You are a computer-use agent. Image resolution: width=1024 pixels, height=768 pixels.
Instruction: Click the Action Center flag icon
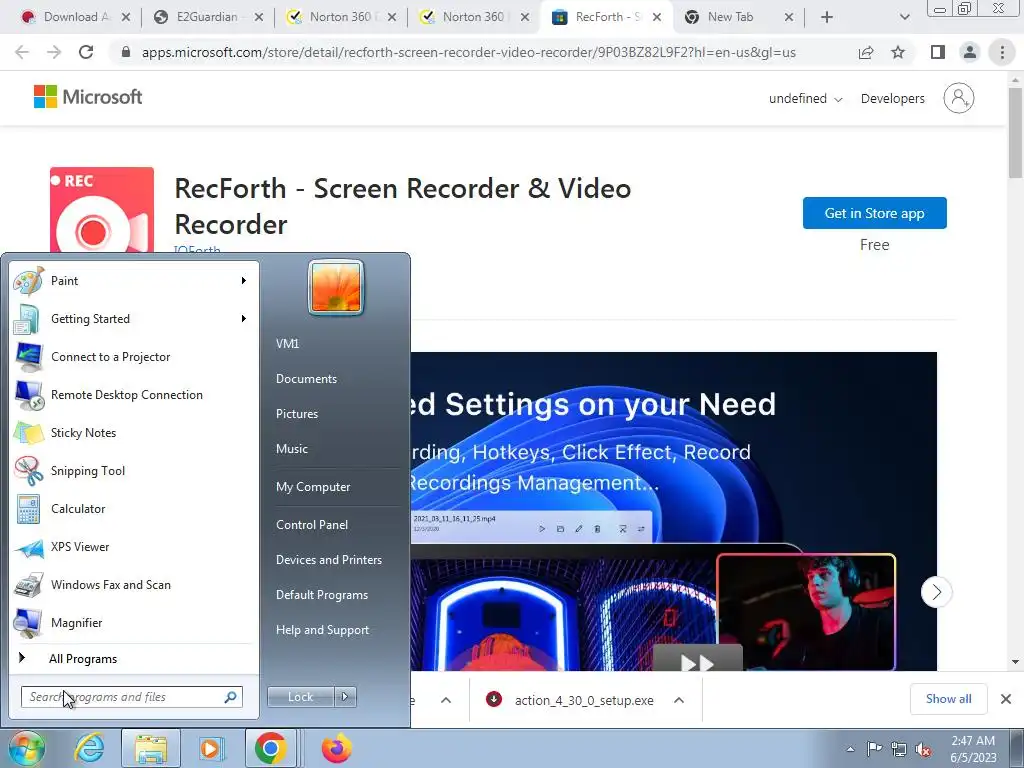click(874, 749)
